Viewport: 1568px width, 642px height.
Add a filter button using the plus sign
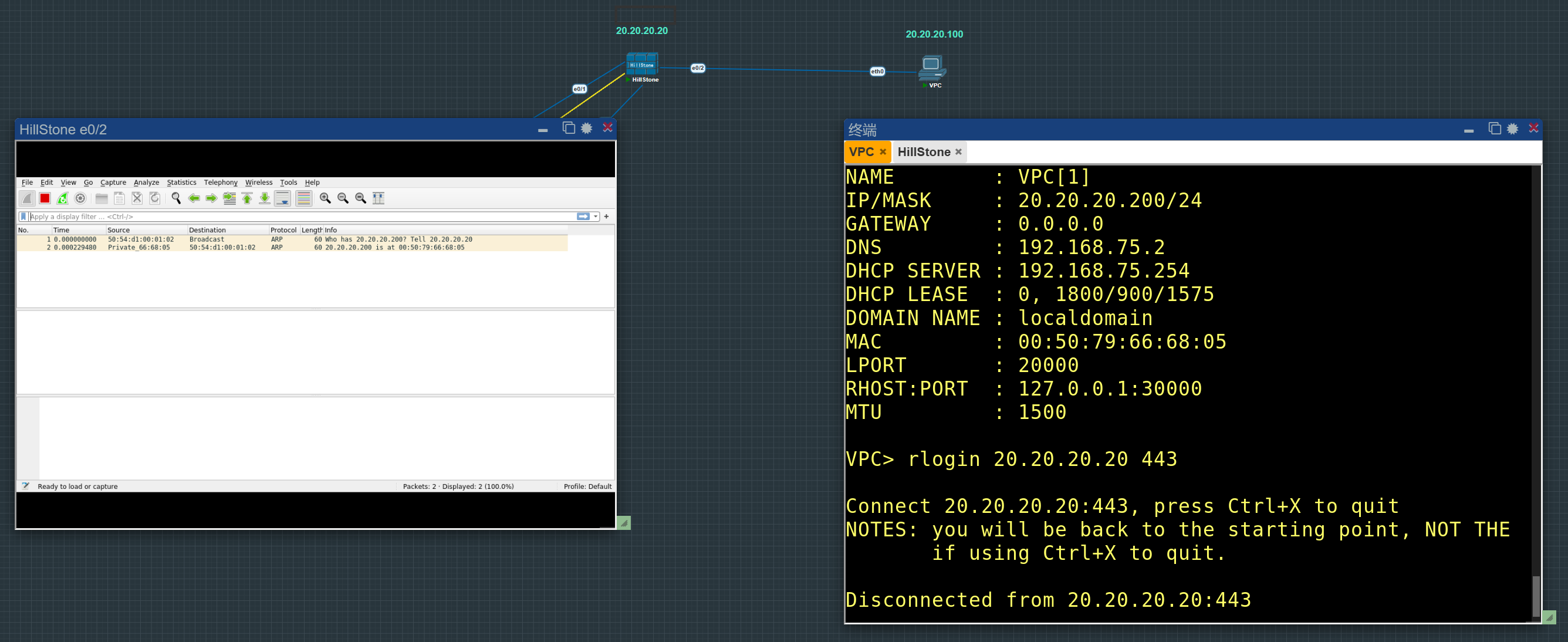[x=606, y=216]
